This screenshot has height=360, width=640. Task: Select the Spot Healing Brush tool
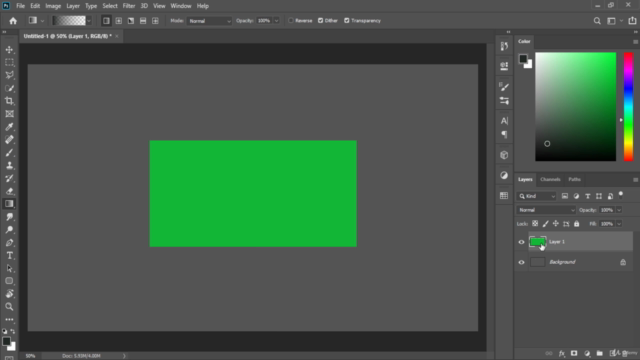tap(9, 140)
